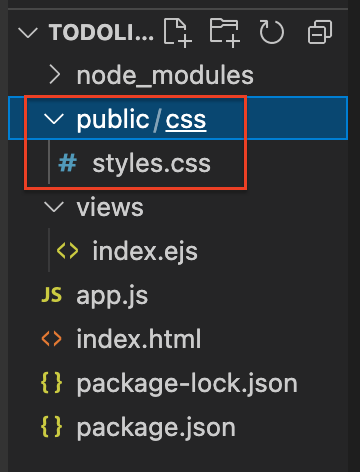Image resolution: width=360 pixels, height=472 pixels.
Task: Collapse the TODOLI... project section
Action: (28, 33)
